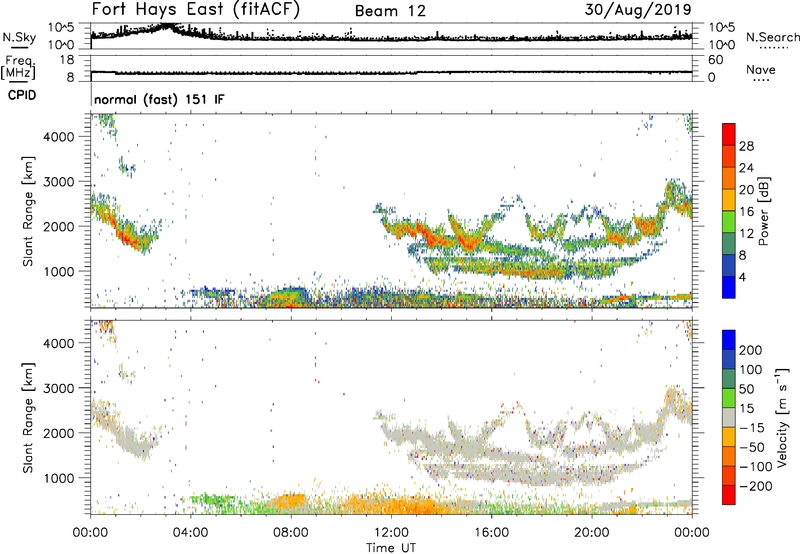Click the 'Beam 12' label
Screen dimensions: 800x554
coord(390,11)
